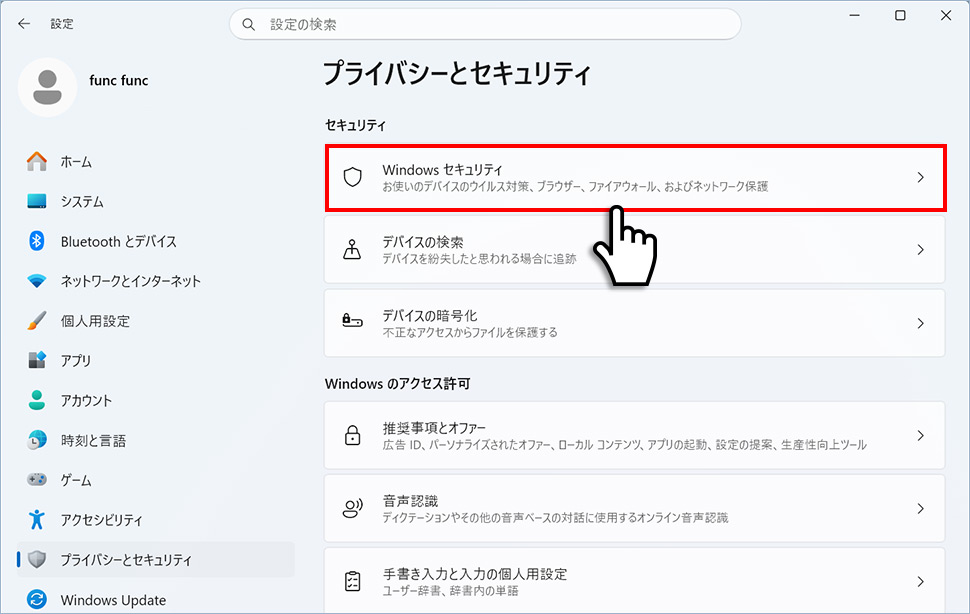
Task: Click the search magnifier icon
Action: 249,25
